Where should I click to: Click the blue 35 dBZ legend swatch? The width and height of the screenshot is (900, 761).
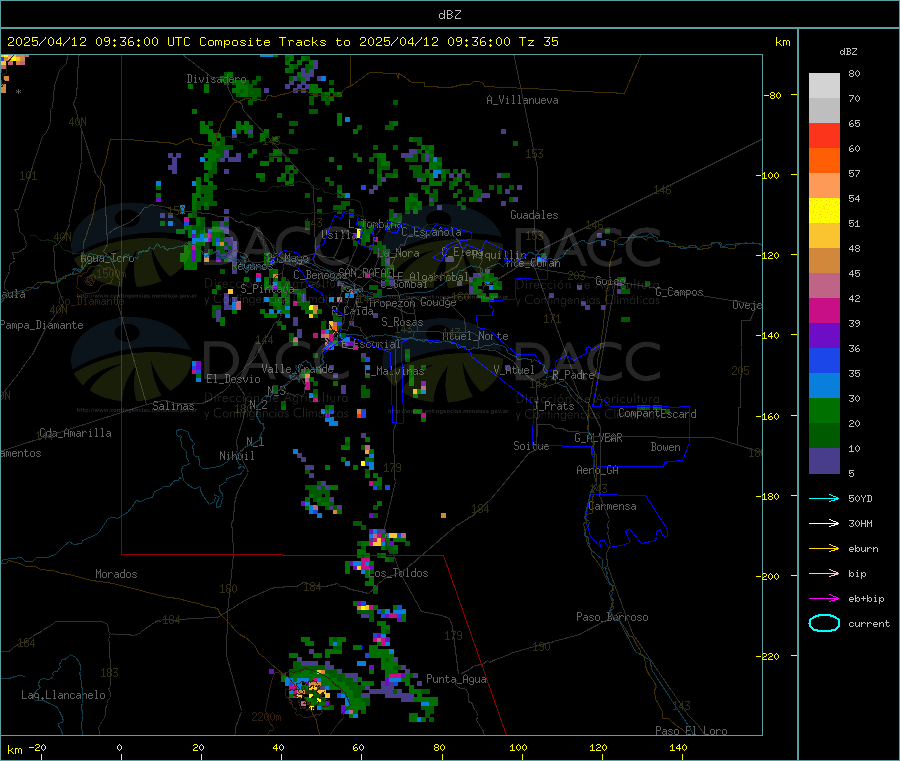824,360
